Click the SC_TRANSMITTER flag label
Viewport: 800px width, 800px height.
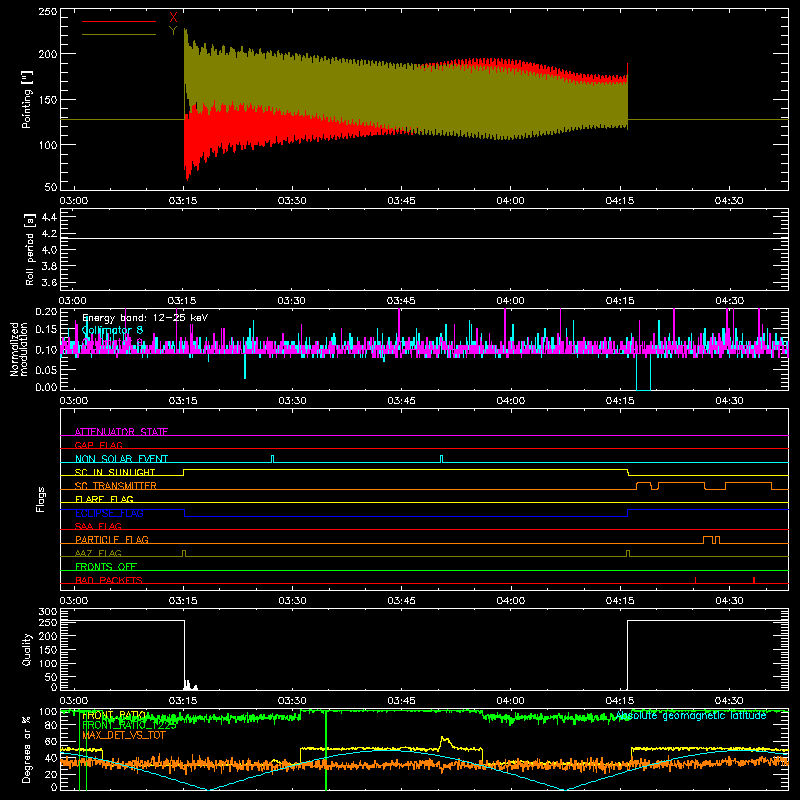click(116, 486)
